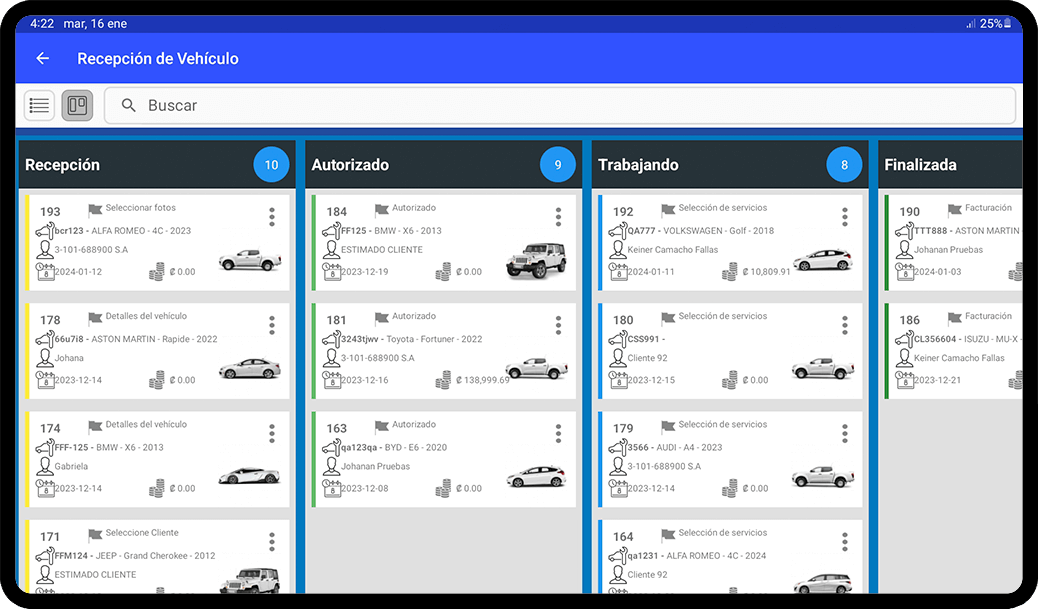1038x609 pixels.
Task: Open the three-dot menu on card 180
Action: point(845,324)
